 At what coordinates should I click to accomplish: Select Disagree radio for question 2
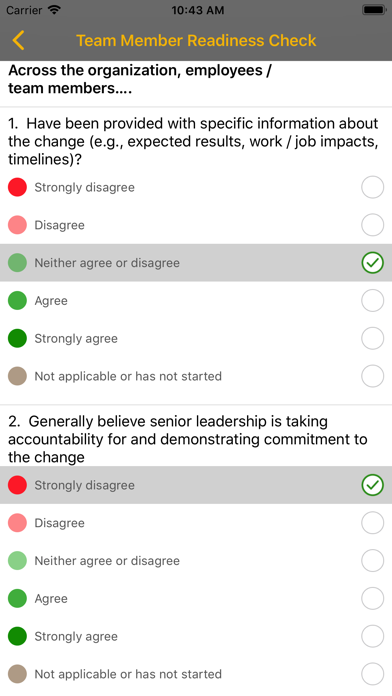pos(372,523)
